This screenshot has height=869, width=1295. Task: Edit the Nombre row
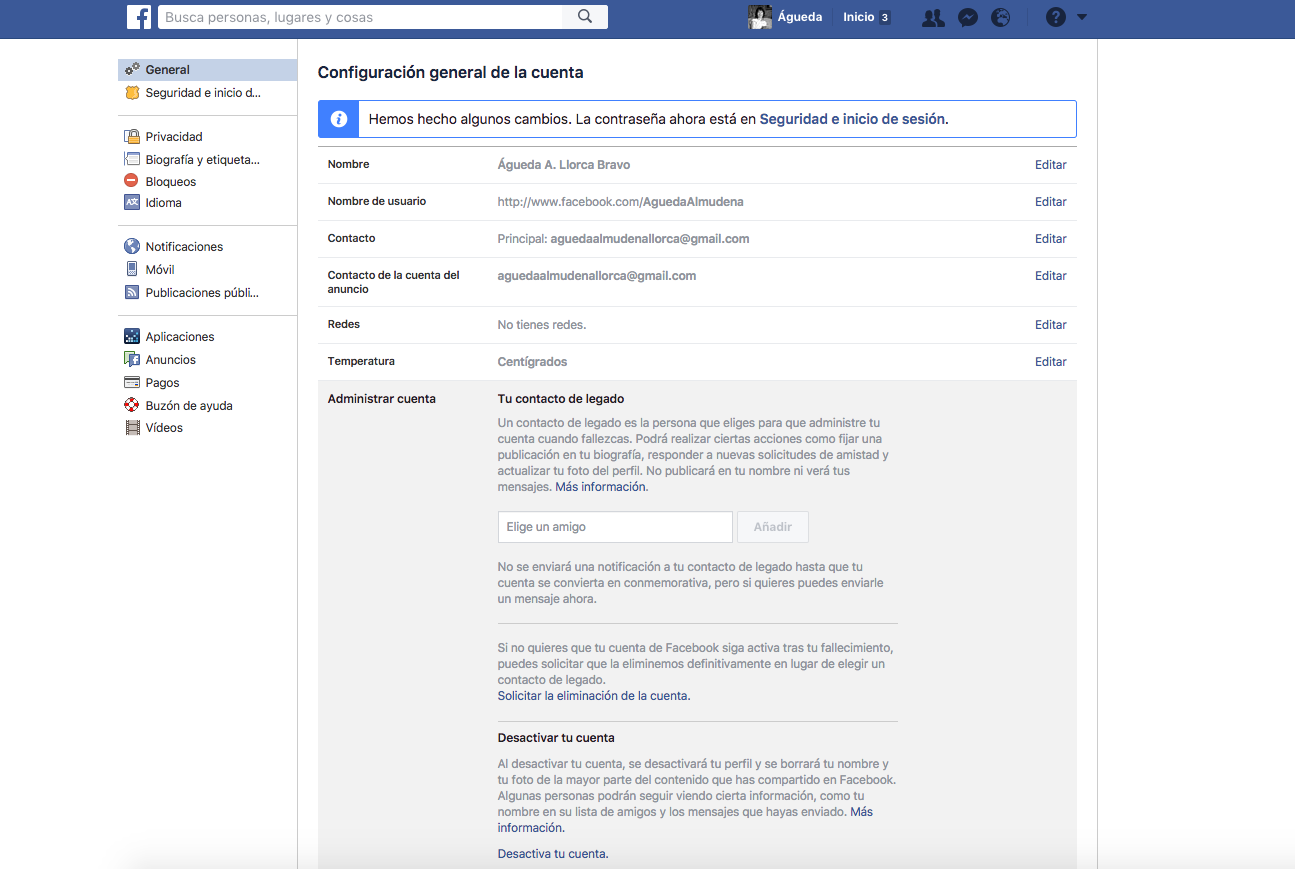[x=1050, y=165]
